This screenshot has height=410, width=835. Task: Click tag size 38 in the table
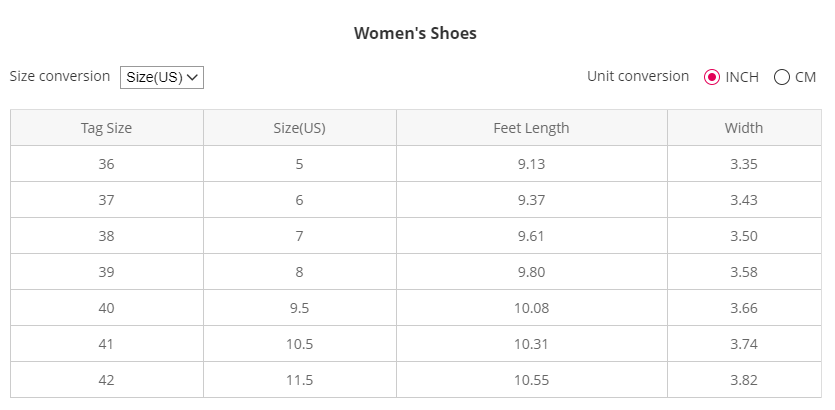(106, 236)
